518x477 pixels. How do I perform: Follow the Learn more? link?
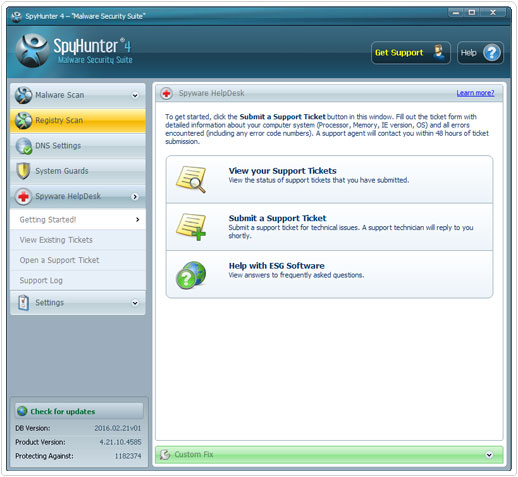tap(475, 93)
